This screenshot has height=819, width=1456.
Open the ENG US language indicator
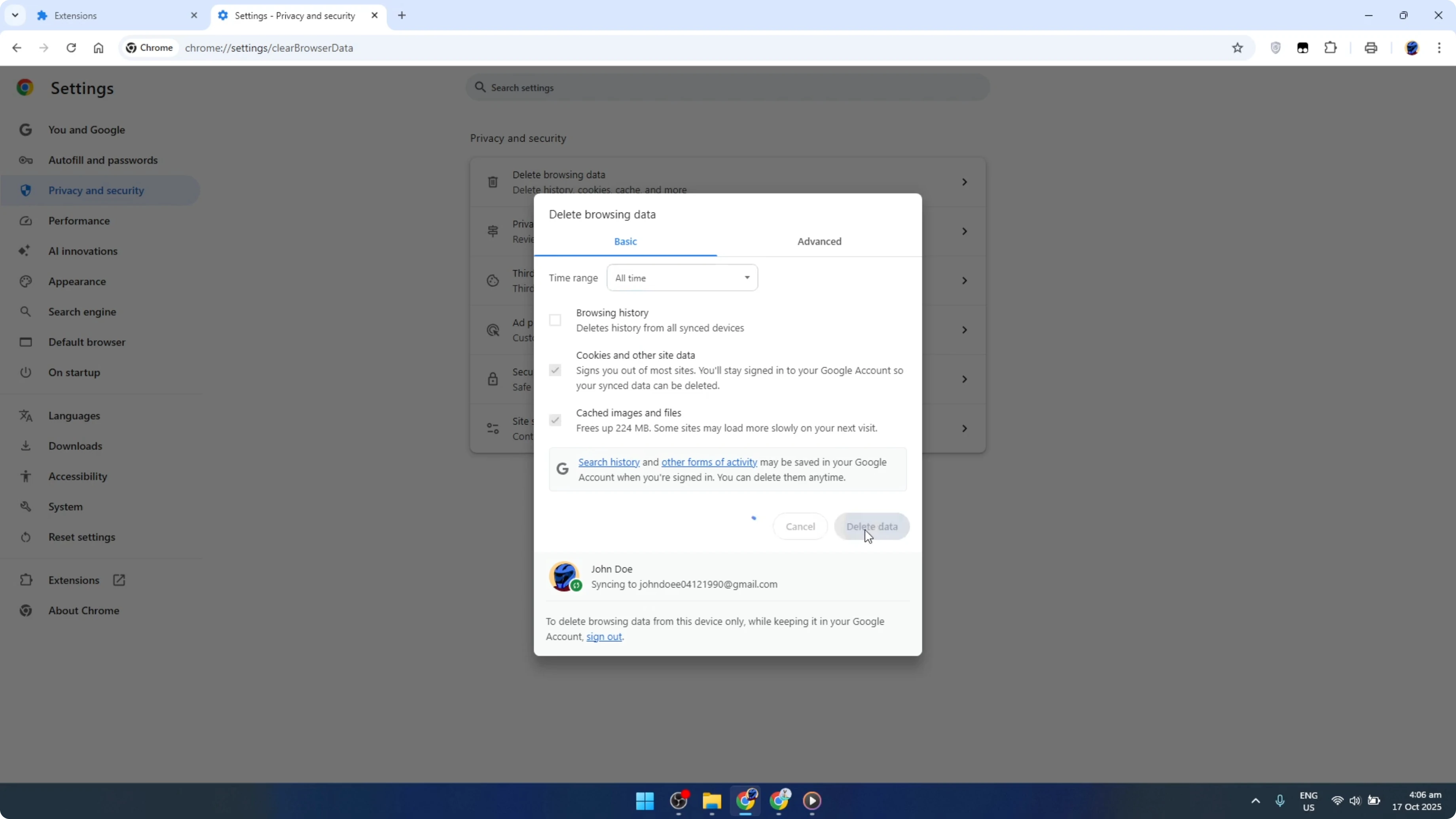point(1308,801)
